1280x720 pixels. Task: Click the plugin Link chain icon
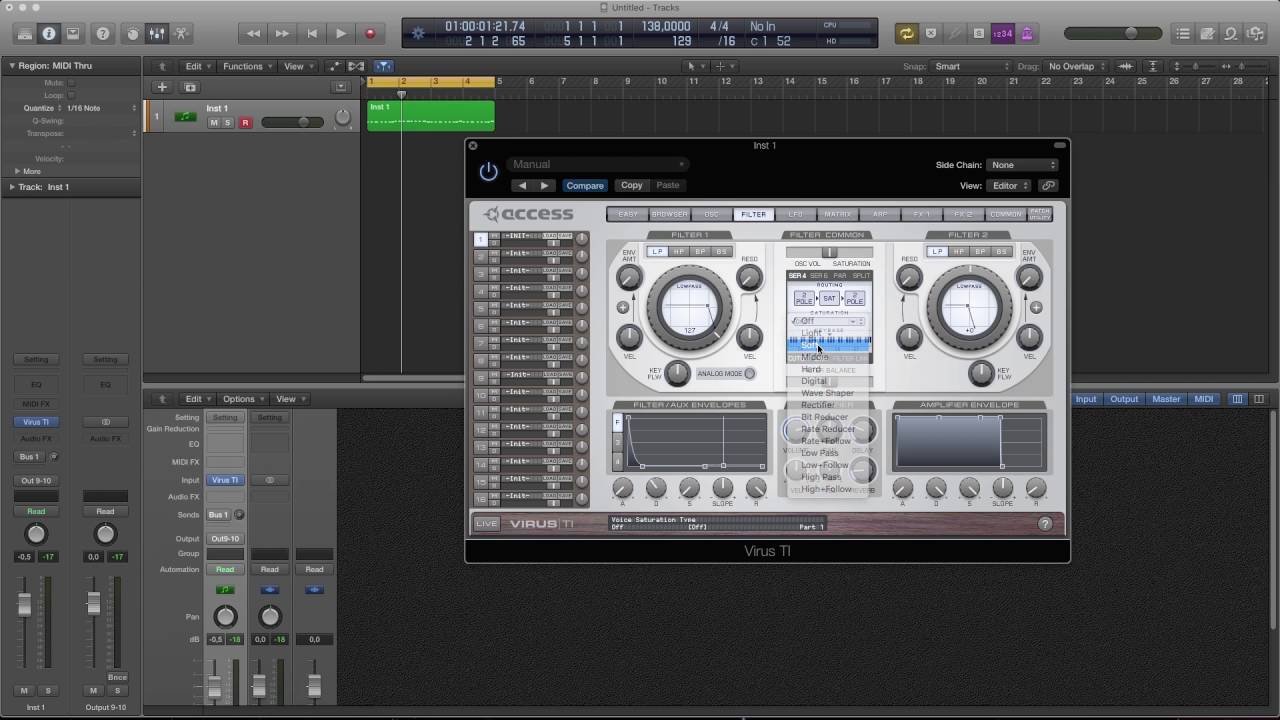pos(1048,186)
